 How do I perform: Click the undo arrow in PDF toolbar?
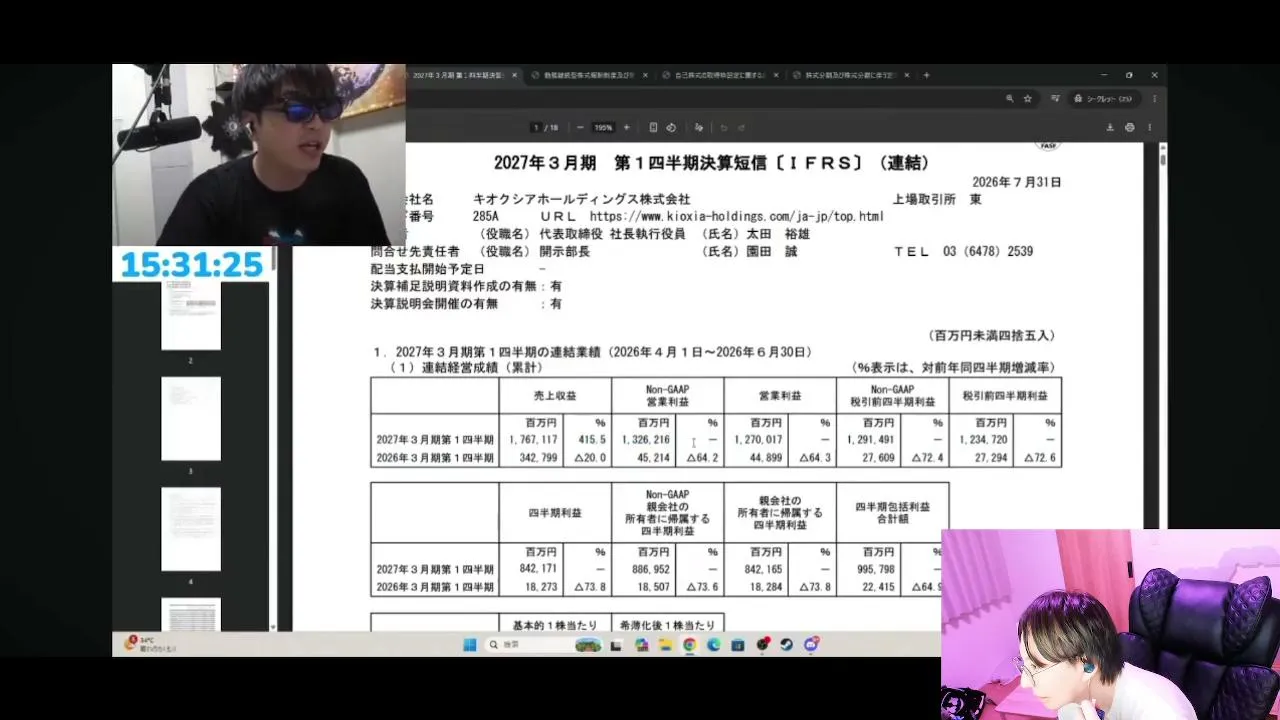[723, 128]
